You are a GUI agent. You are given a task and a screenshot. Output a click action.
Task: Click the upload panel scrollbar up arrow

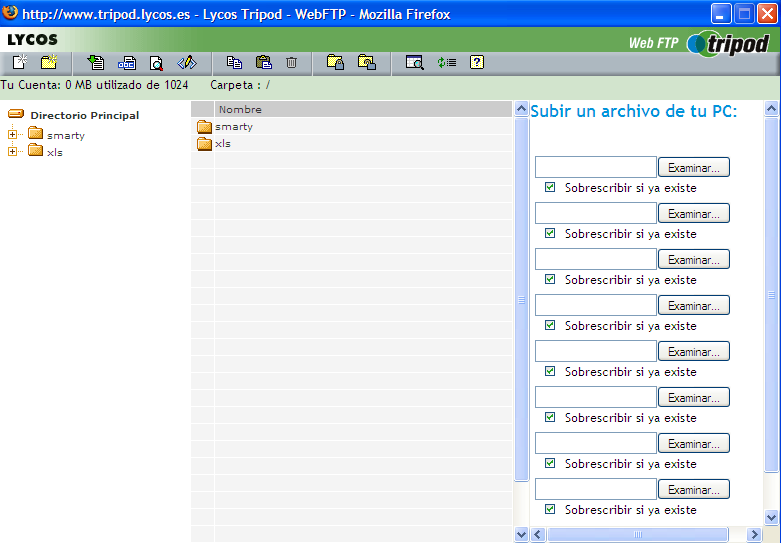(x=771, y=109)
